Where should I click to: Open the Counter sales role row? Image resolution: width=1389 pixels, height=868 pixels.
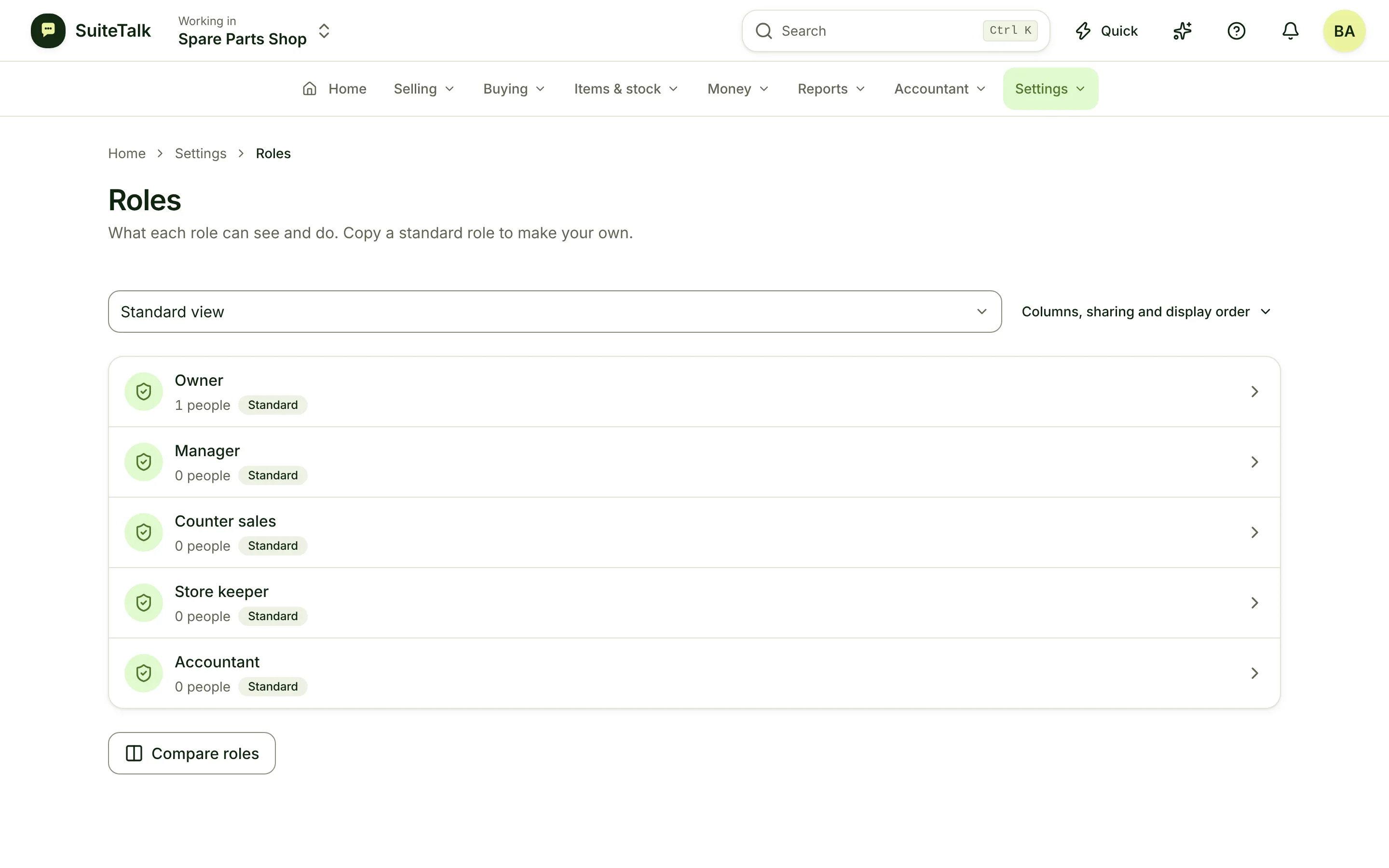pos(694,533)
